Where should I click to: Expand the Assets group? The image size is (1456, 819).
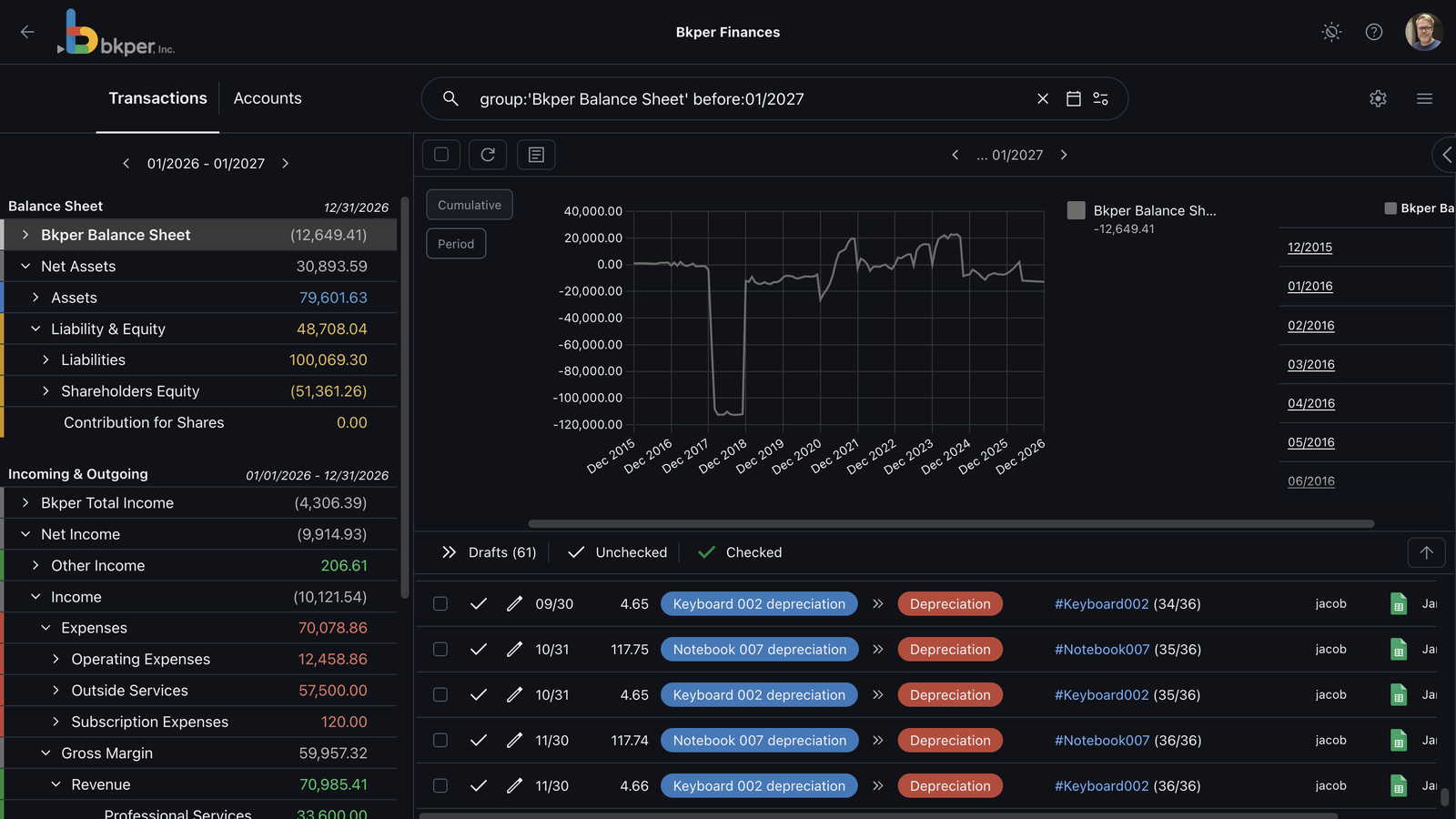(35, 298)
